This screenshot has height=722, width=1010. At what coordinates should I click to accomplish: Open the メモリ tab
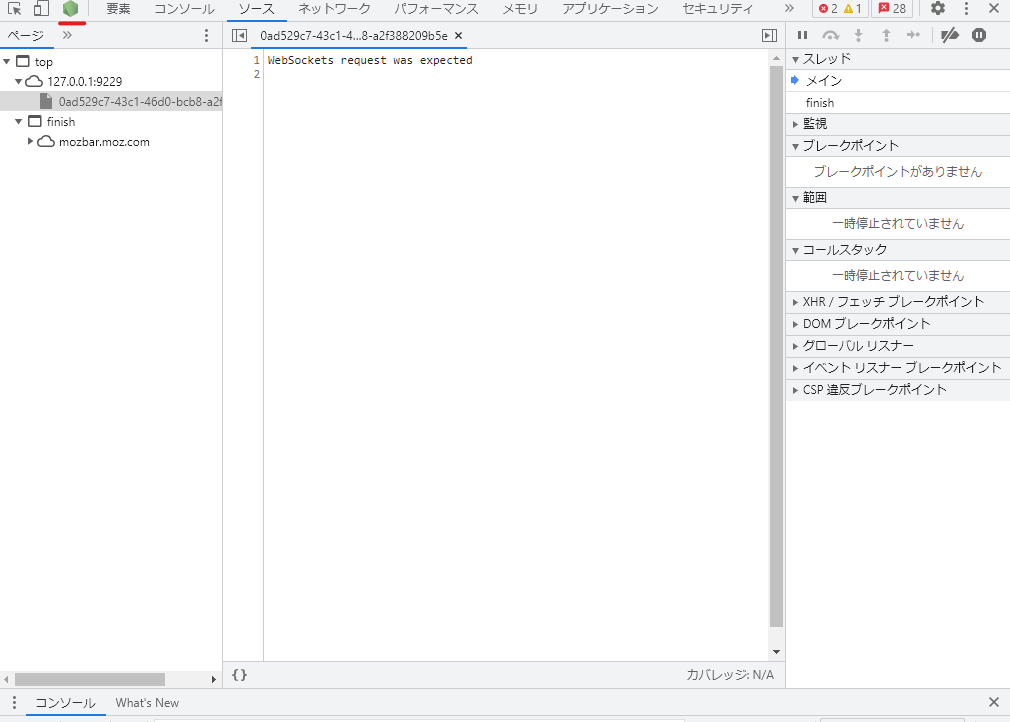(520, 9)
